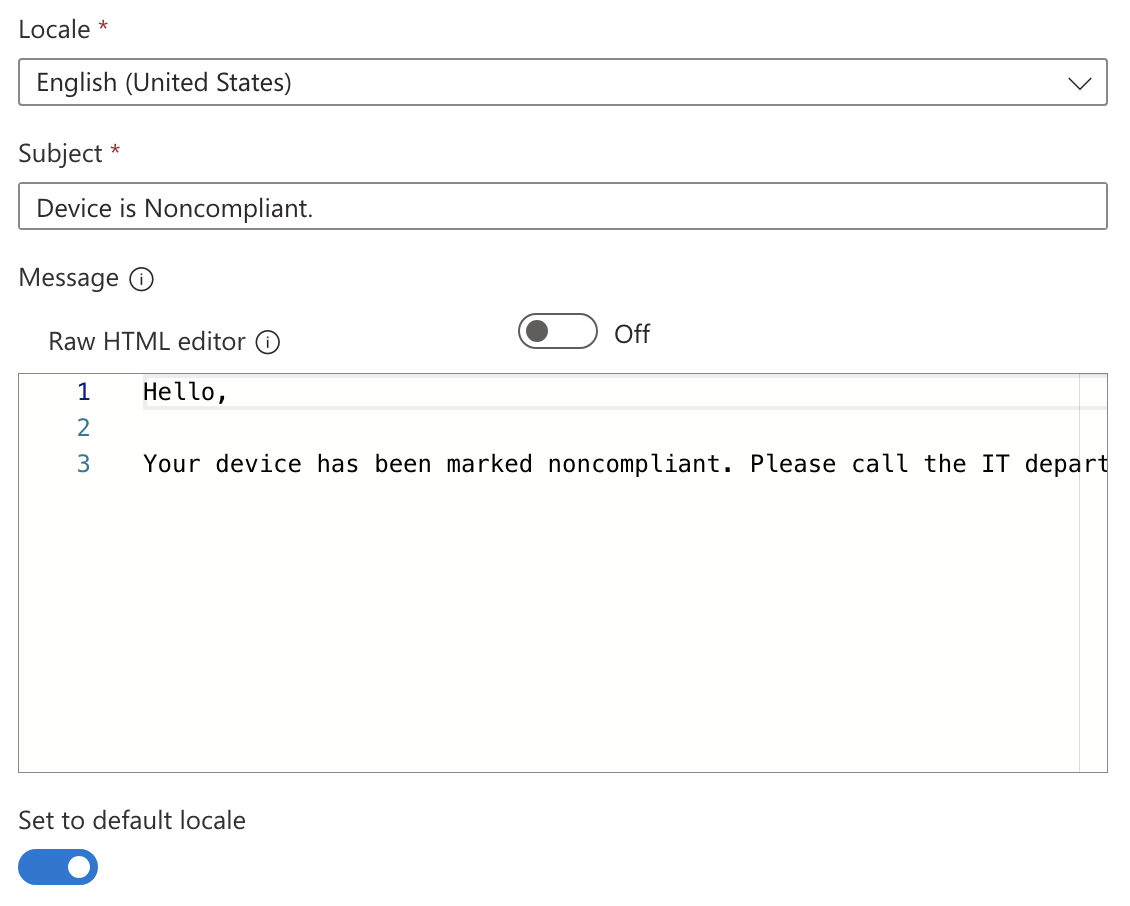1130x906 pixels.
Task: Open the English (United States) locale selector
Action: (560, 84)
